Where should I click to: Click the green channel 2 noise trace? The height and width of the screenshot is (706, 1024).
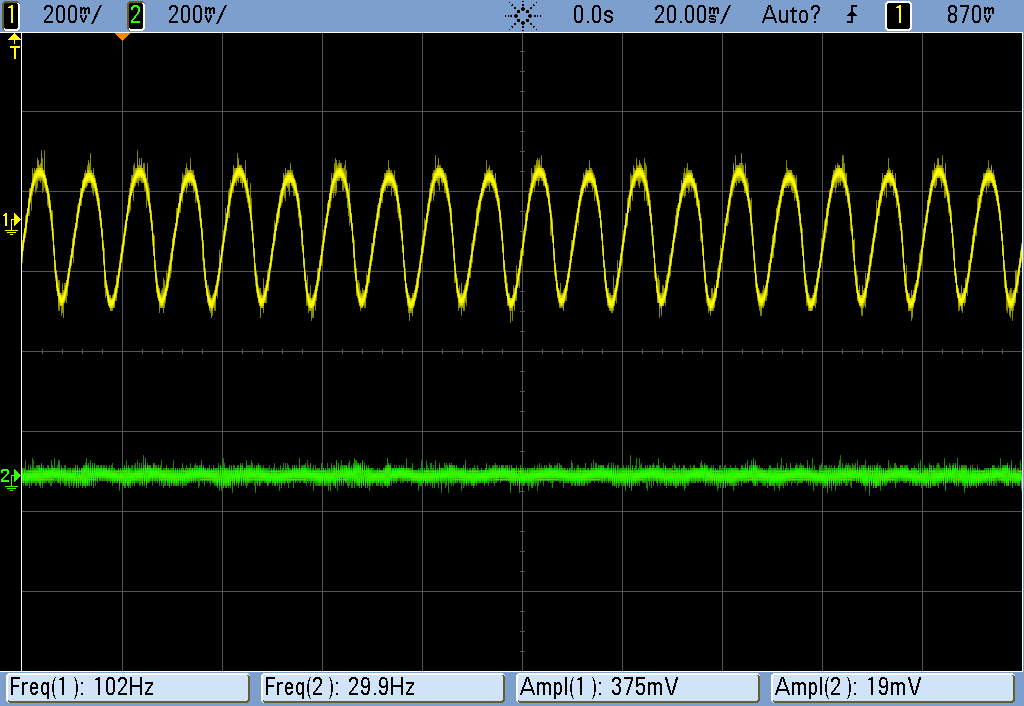[600, 475]
